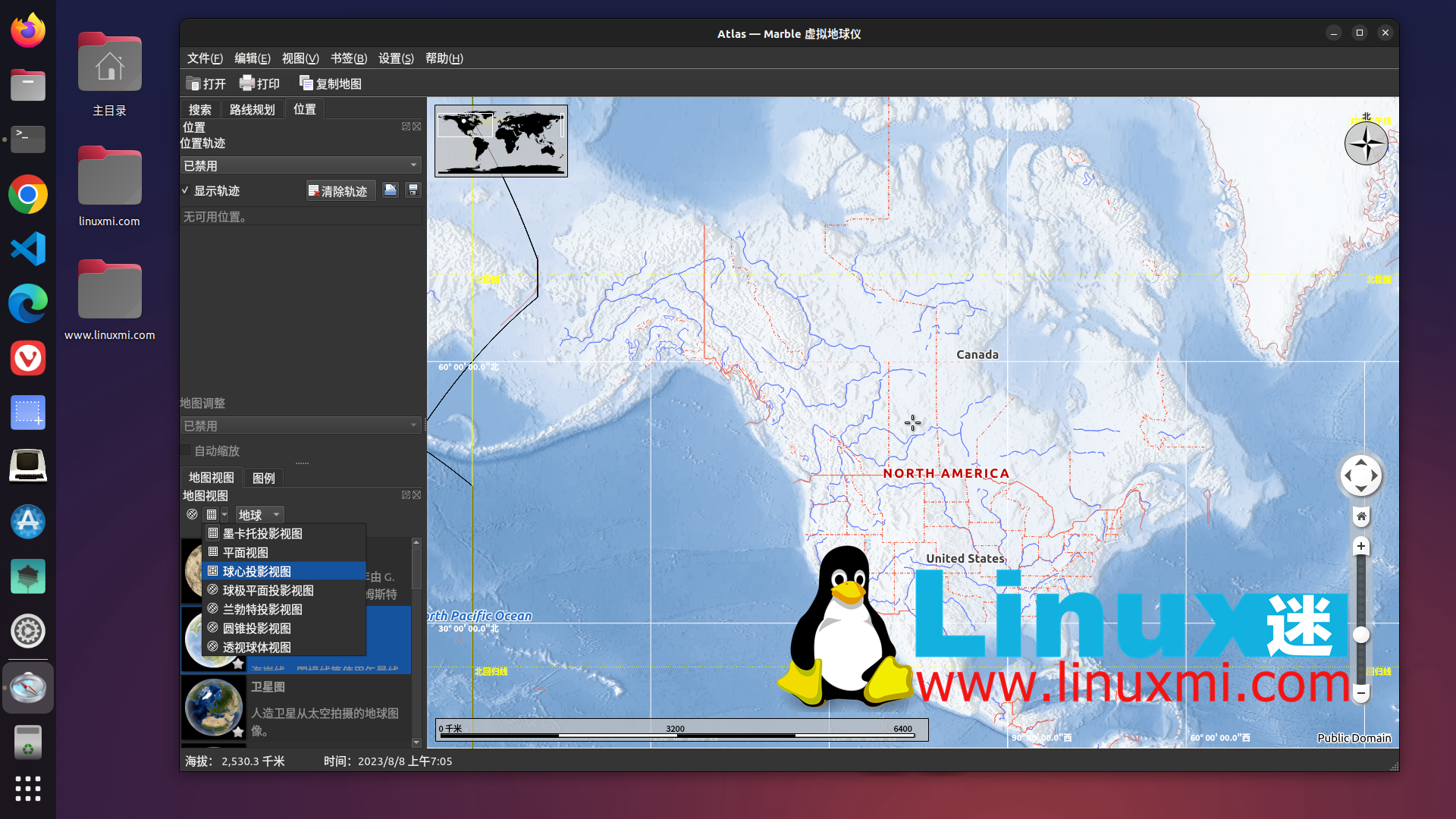Save the track using the floppy disk icon
1456x819 pixels.
[x=413, y=190]
